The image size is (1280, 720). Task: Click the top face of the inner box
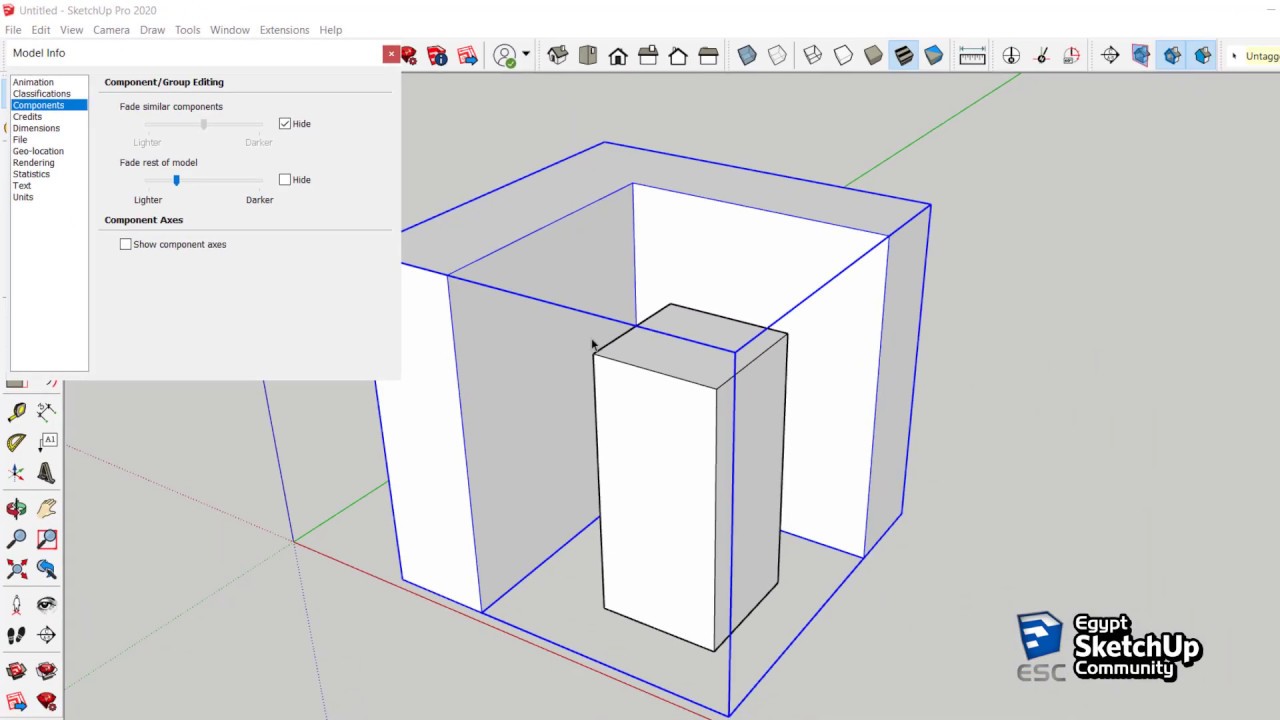pyautogui.click(x=690, y=345)
